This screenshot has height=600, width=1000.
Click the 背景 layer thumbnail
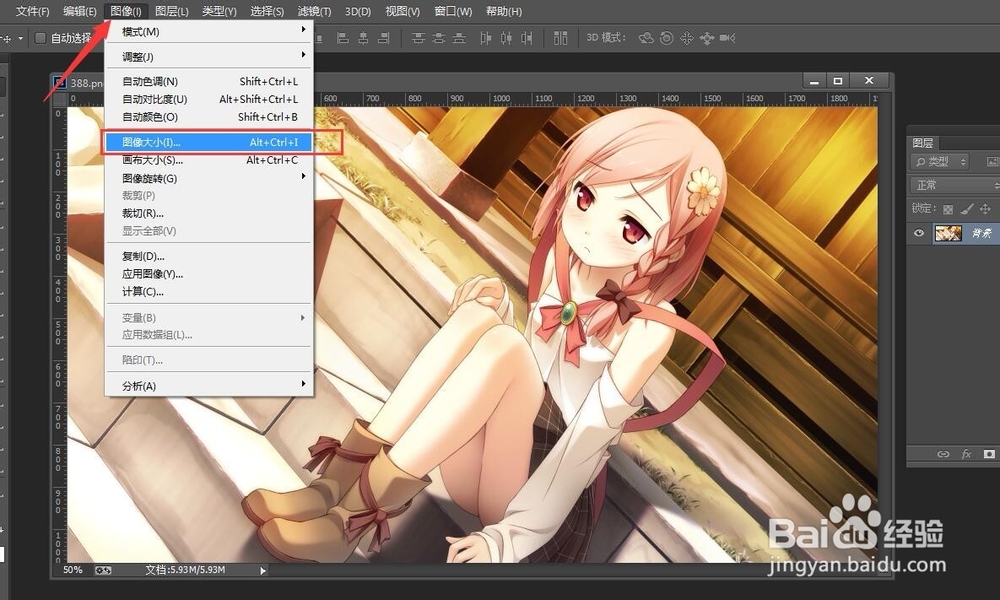click(x=948, y=233)
